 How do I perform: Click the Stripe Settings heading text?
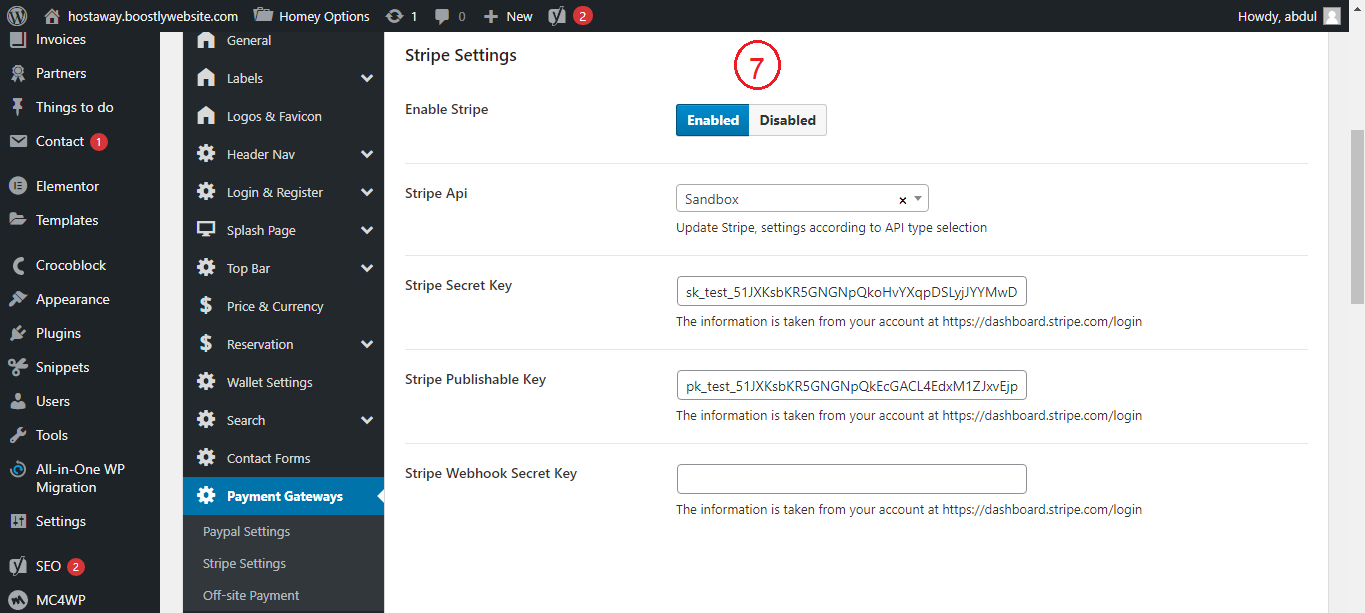coord(461,55)
